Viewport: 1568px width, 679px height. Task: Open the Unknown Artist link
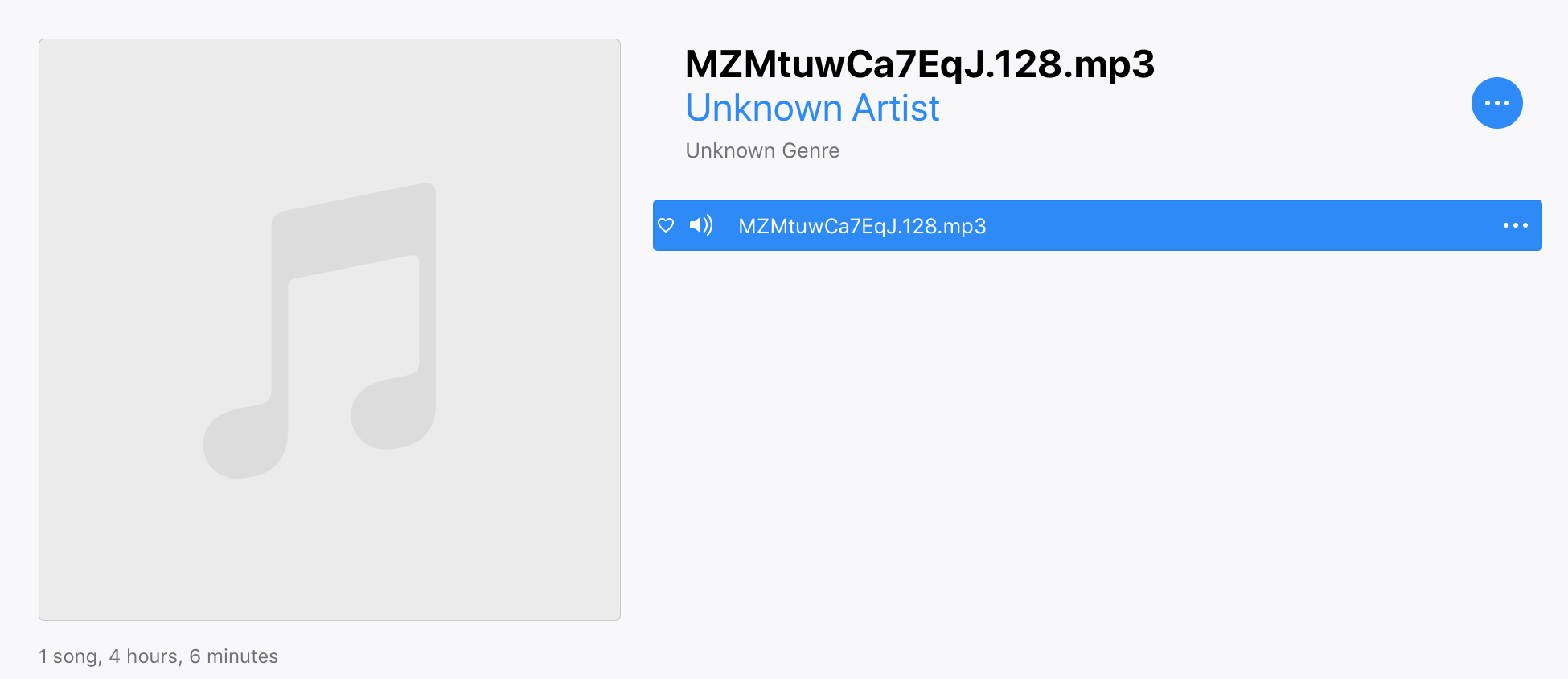coord(812,108)
